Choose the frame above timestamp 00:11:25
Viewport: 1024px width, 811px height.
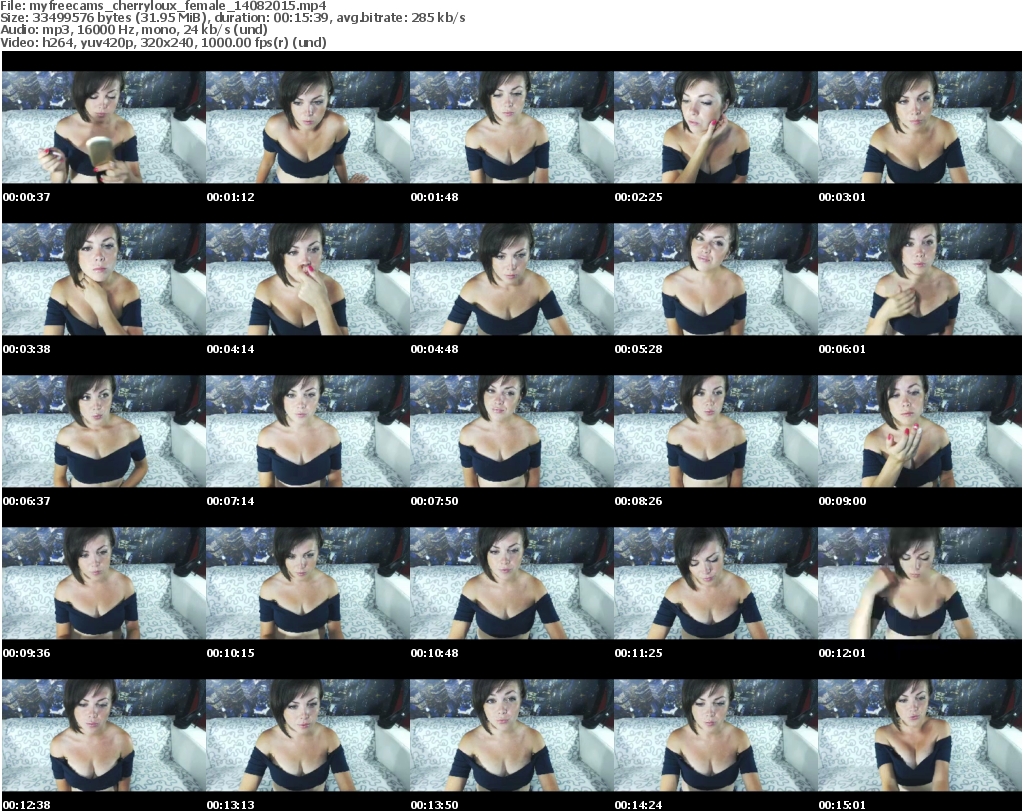point(715,583)
